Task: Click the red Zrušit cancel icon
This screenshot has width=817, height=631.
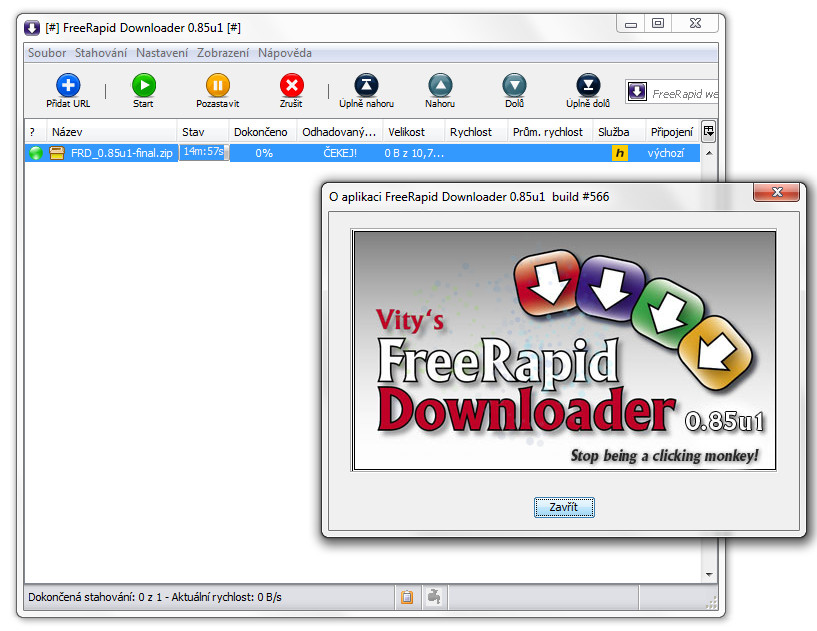Action: point(291,83)
